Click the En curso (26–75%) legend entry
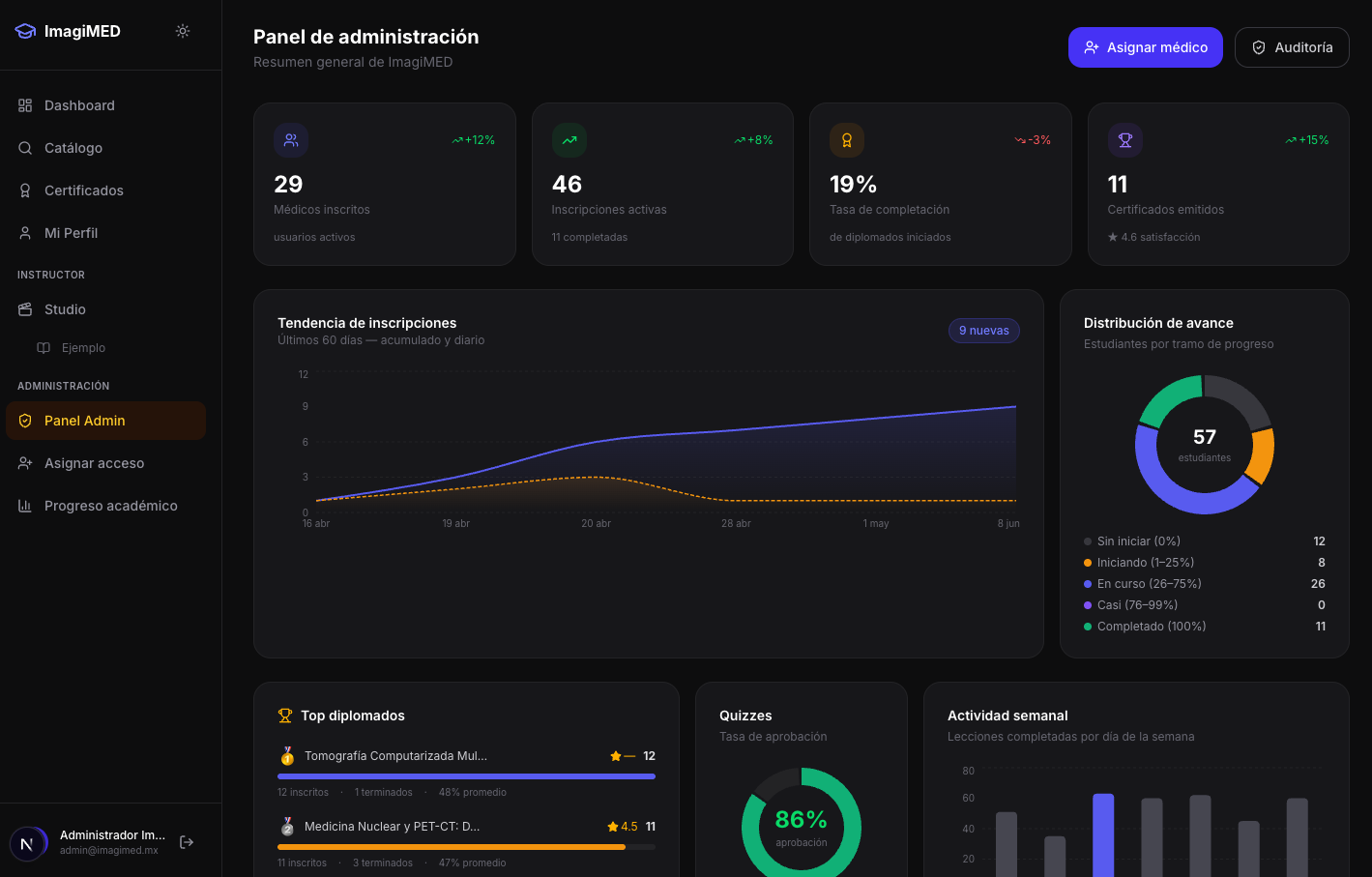The width and height of the screenshot is (1372, 877). coord(1205,584)
